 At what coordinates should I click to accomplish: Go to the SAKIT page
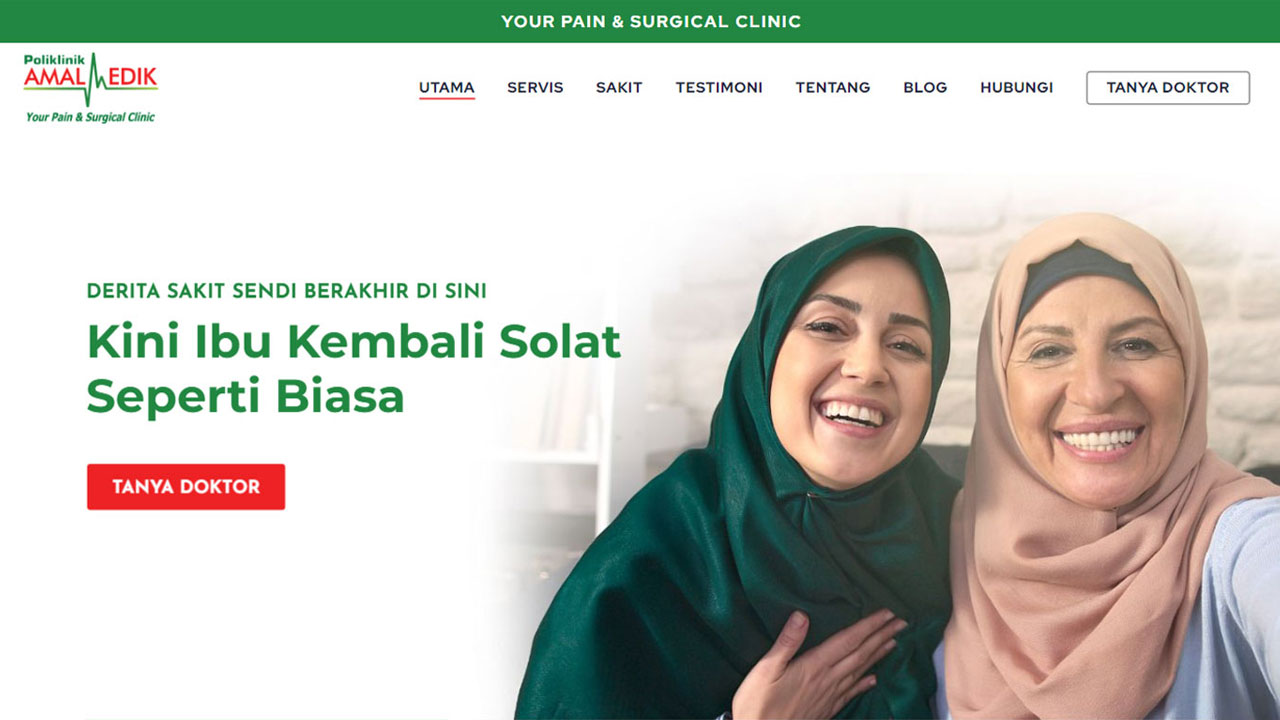click(619, 87)
